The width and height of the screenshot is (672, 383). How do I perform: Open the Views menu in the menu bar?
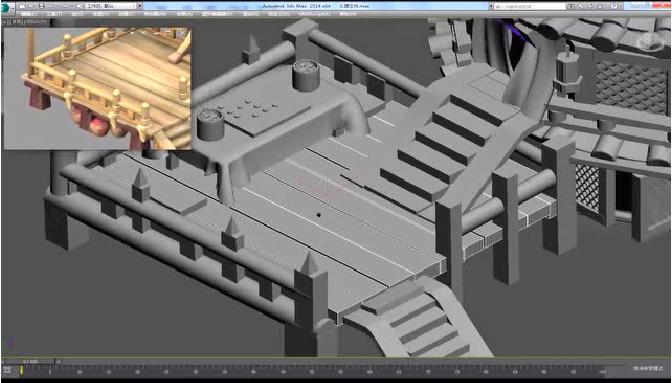click(x=101, y=14)
